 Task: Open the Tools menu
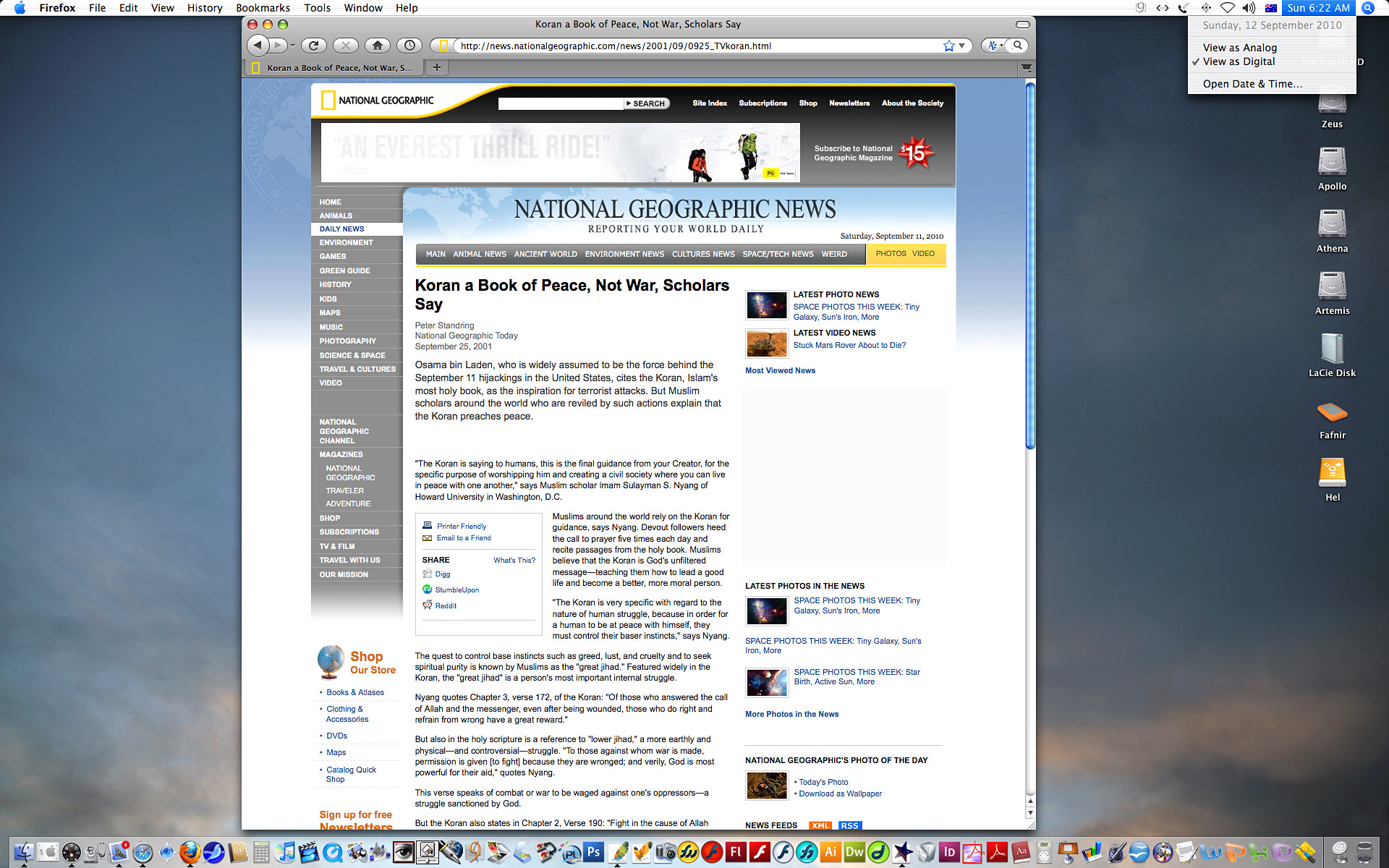tap(317, 8)
